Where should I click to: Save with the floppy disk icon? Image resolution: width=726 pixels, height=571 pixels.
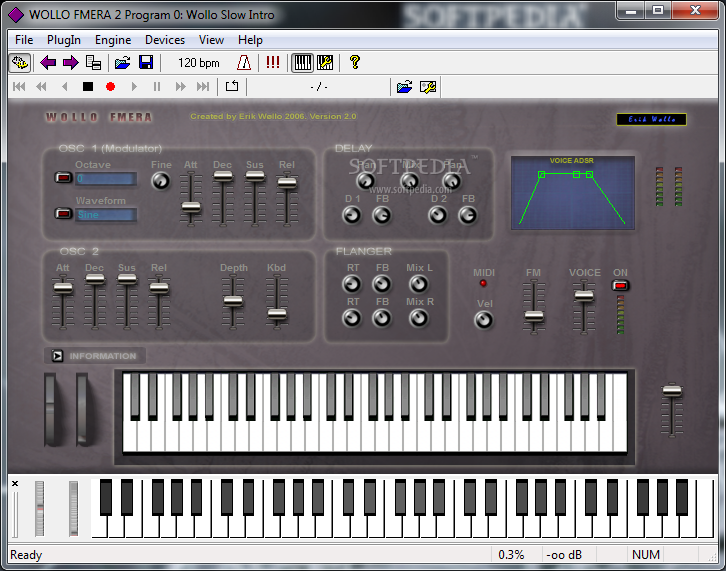[146, 63]
